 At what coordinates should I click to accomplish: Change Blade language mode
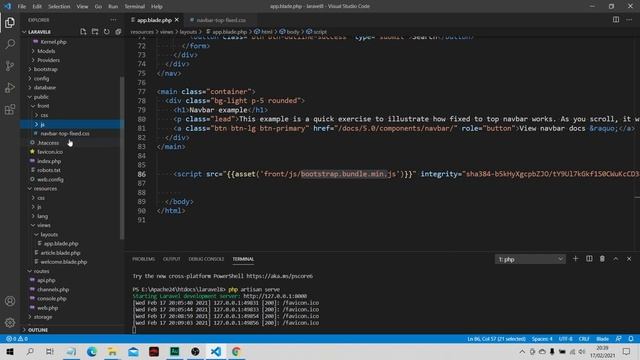pyautogui.click(x=602, y=339)
